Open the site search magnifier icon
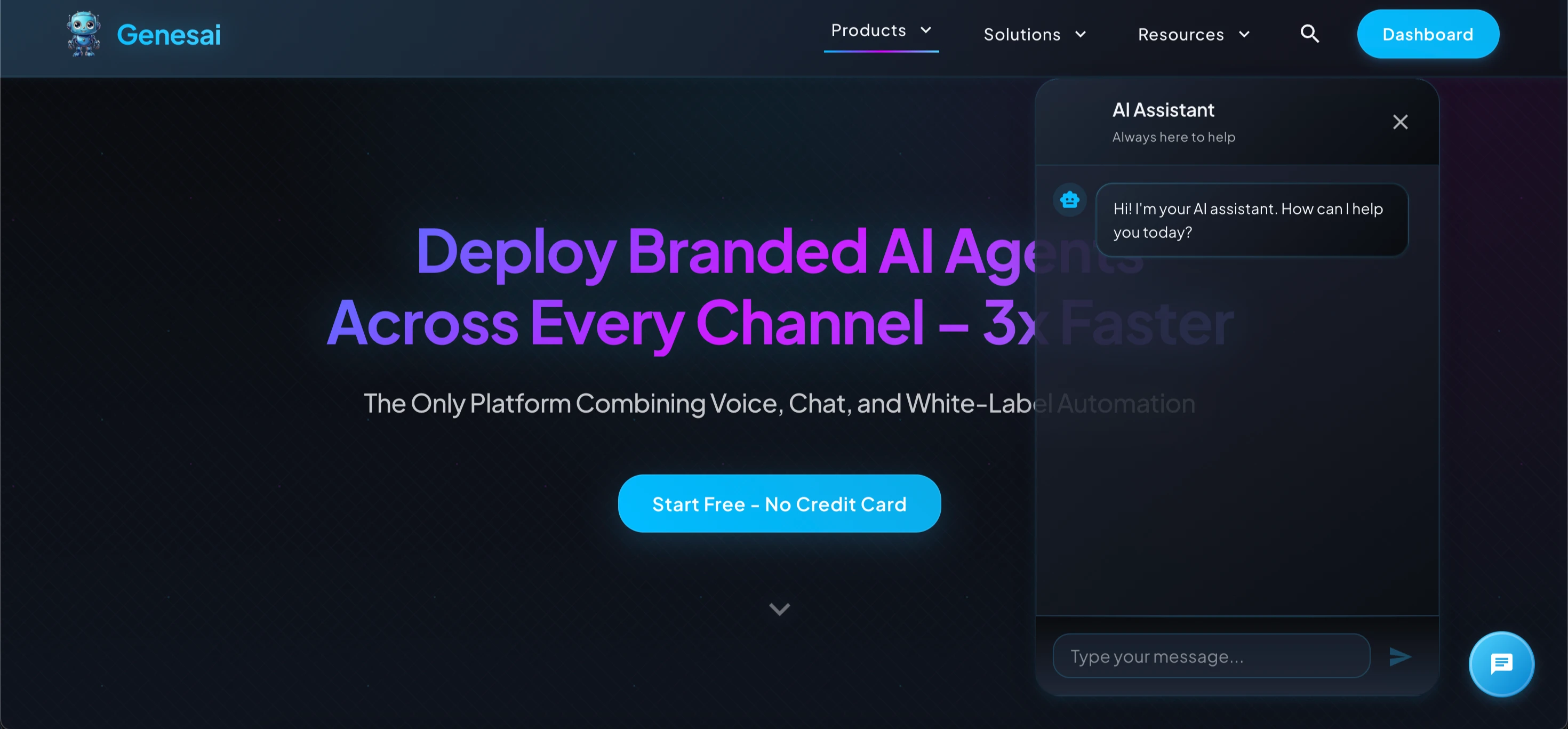Image resolution: width=1568 pixels, height=729 pixels. [x=1309, y=34]
